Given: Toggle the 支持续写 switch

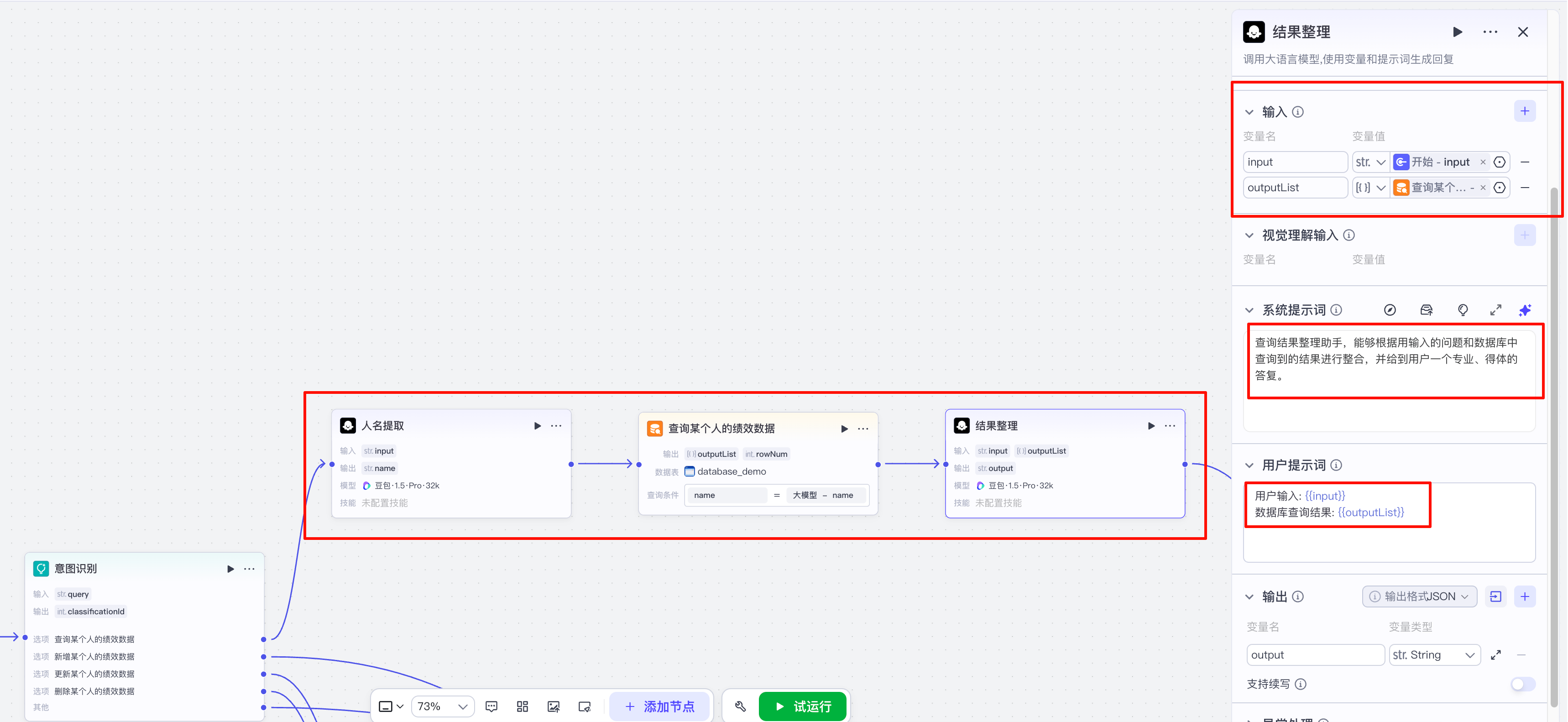Looking at the screenshot, I should pos(1522,684).
